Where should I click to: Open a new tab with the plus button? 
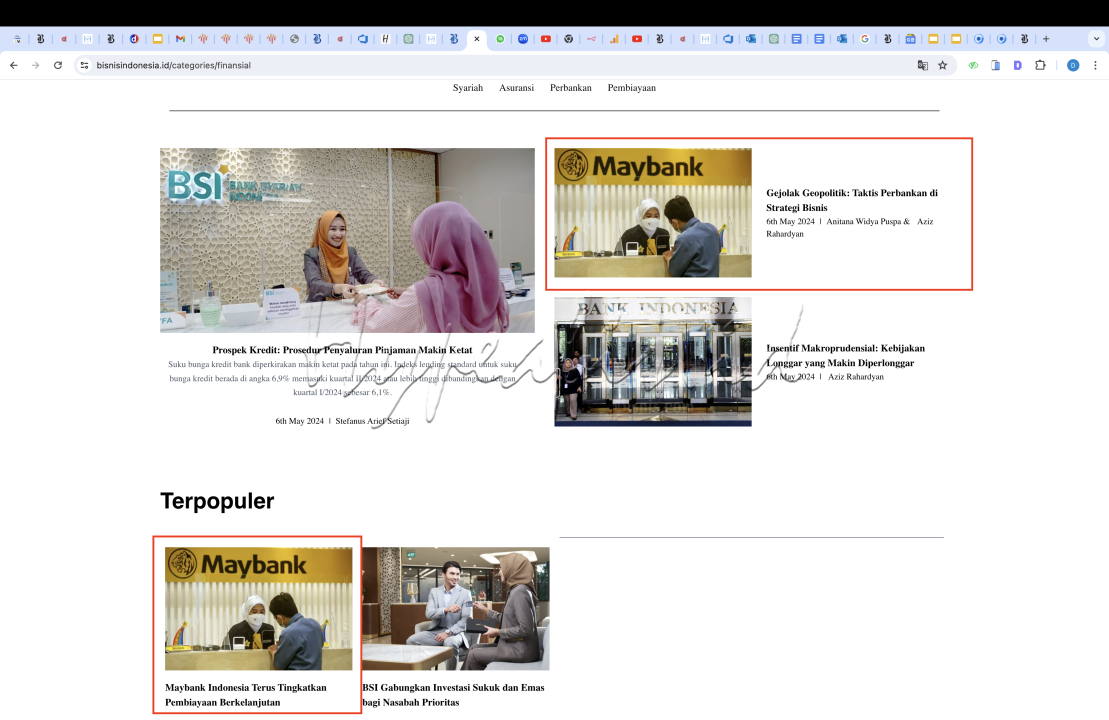click(x=1046, y=39)
